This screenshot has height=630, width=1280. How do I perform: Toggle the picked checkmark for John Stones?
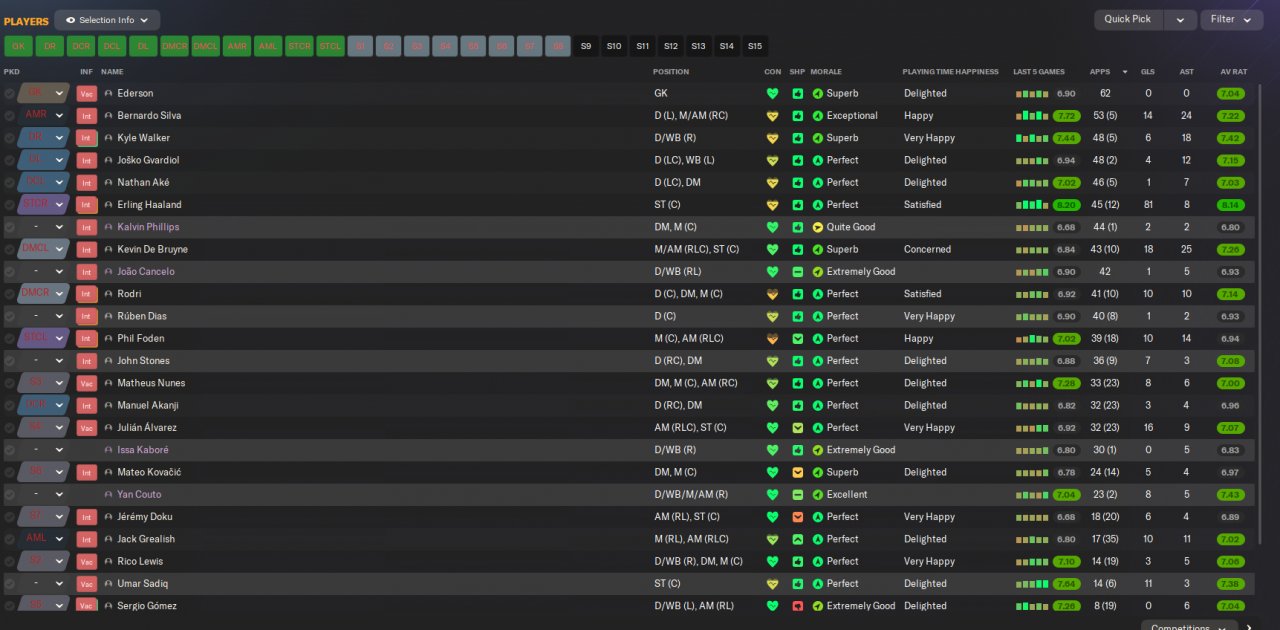(x=9, y=361)
